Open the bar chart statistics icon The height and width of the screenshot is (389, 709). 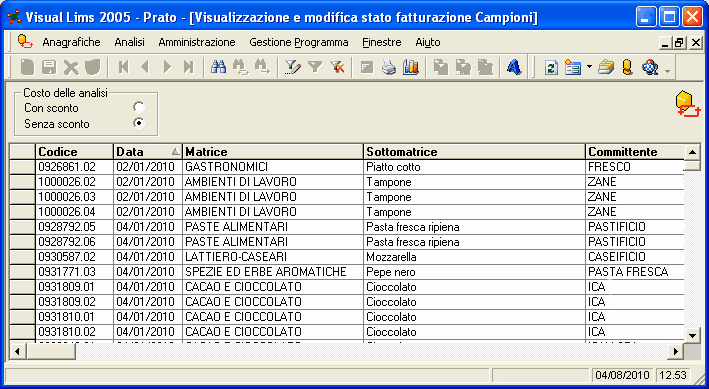pyautogui.click(x=411, y=67)
